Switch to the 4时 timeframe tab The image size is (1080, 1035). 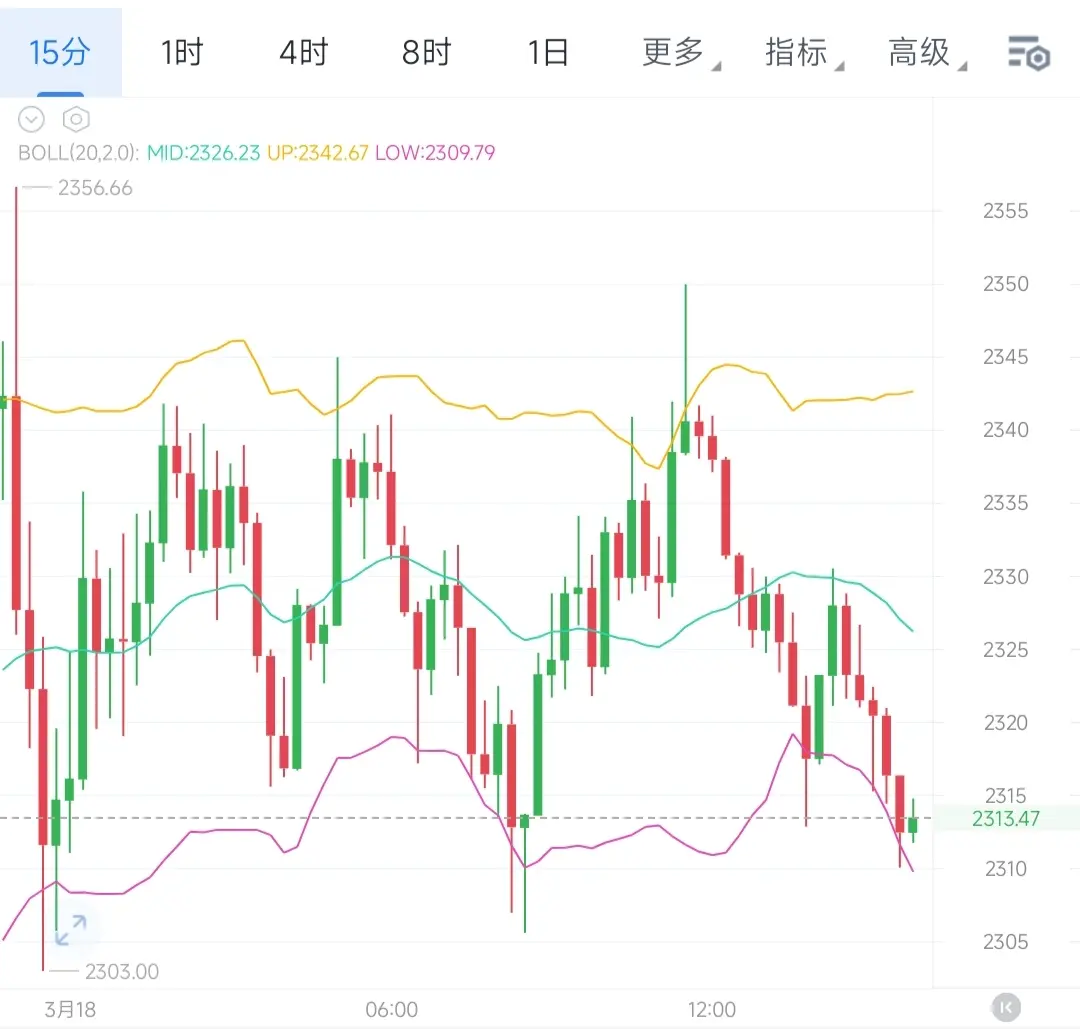(304, 53)
